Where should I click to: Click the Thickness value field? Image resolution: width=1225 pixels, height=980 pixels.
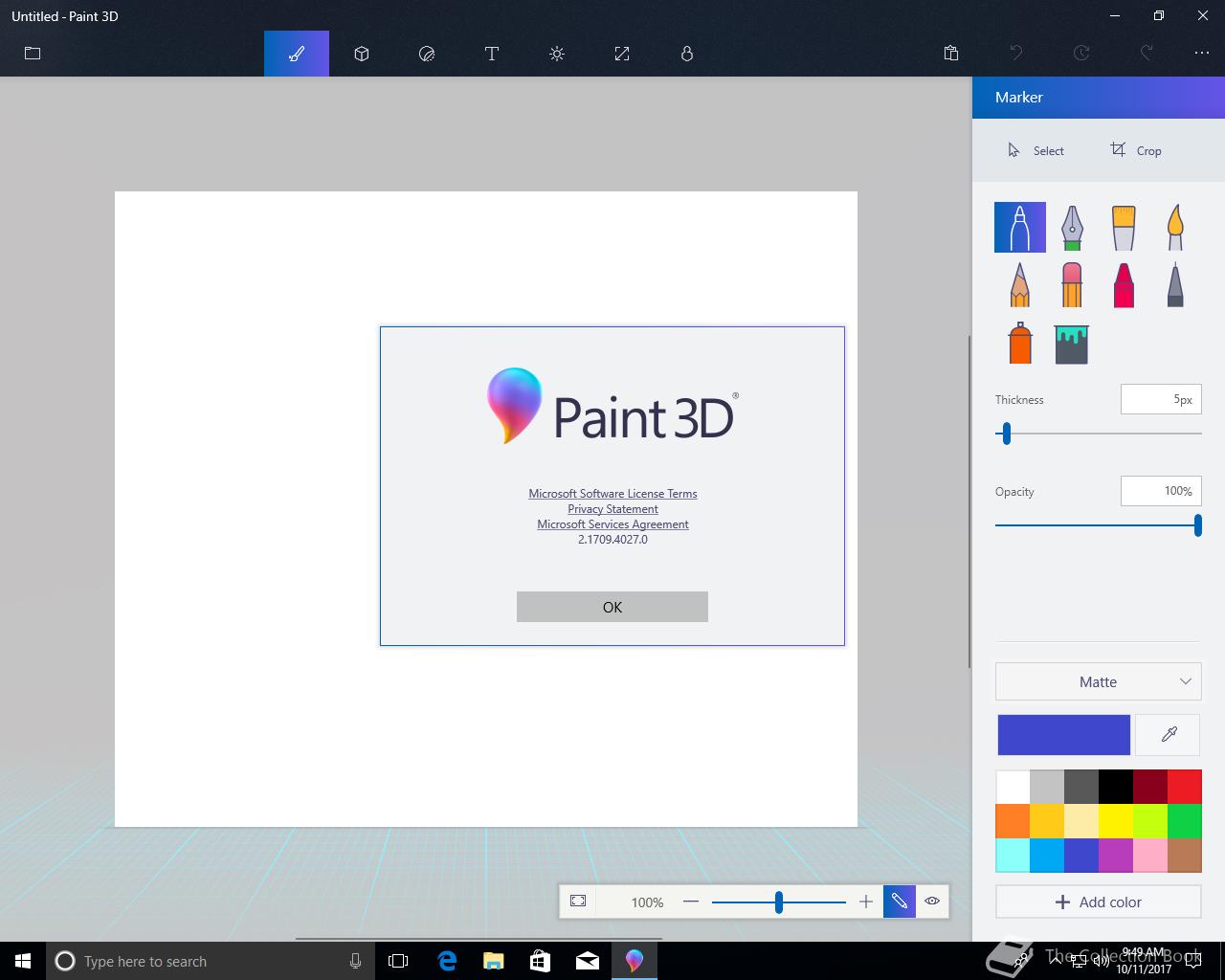1161,399
